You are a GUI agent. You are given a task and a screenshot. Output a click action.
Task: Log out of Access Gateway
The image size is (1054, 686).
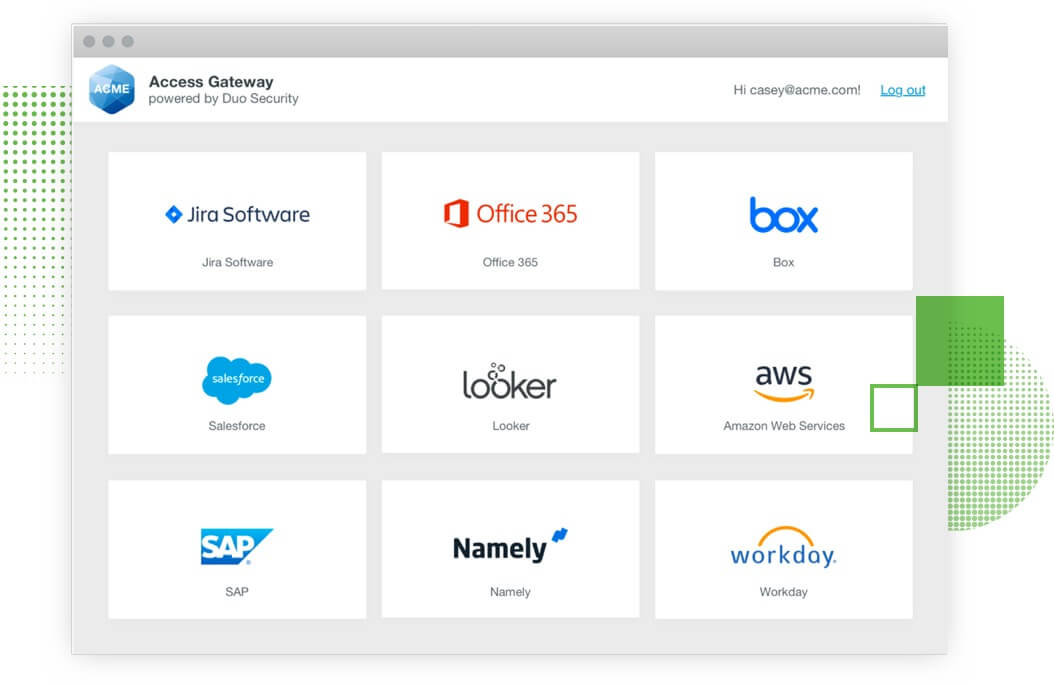[x=902, y=90]
